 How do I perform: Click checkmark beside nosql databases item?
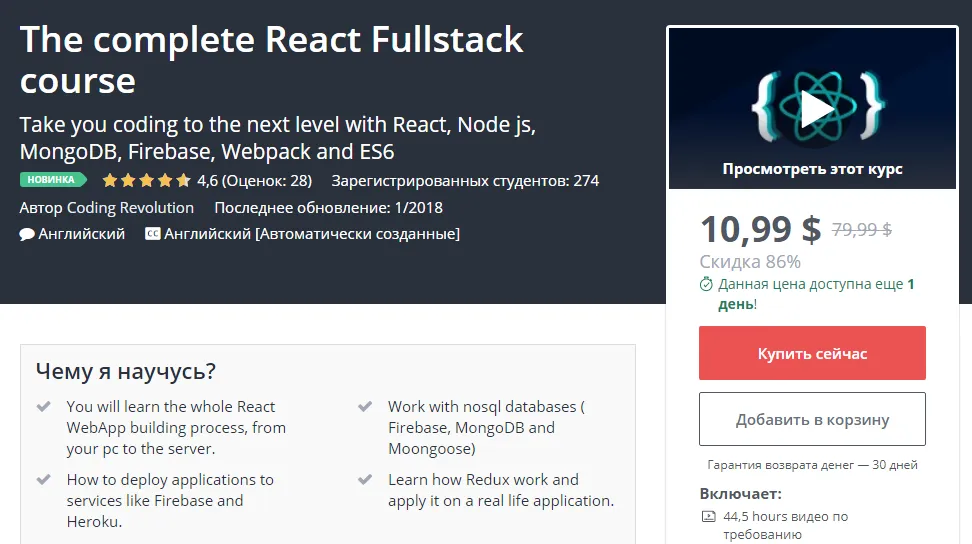pyautogui.click(x=365, y=407)
